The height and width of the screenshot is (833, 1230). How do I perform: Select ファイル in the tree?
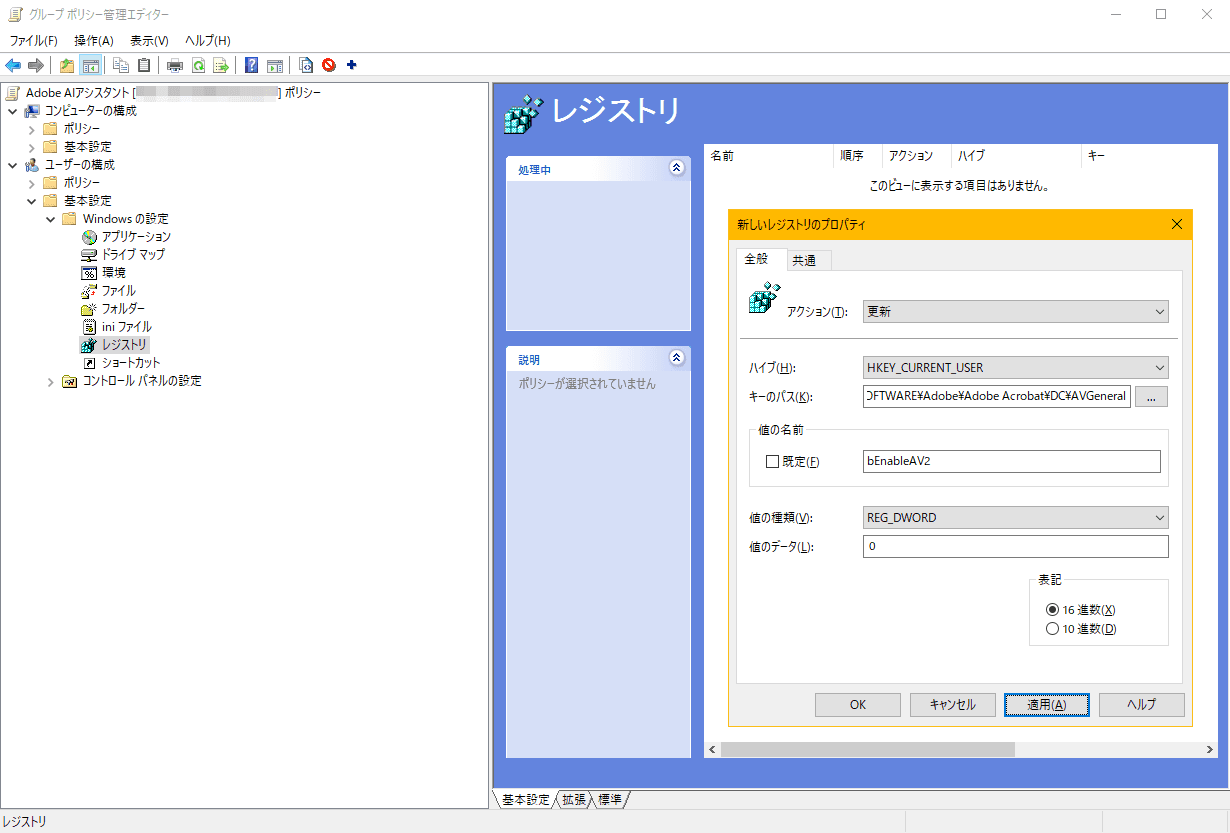118,290
